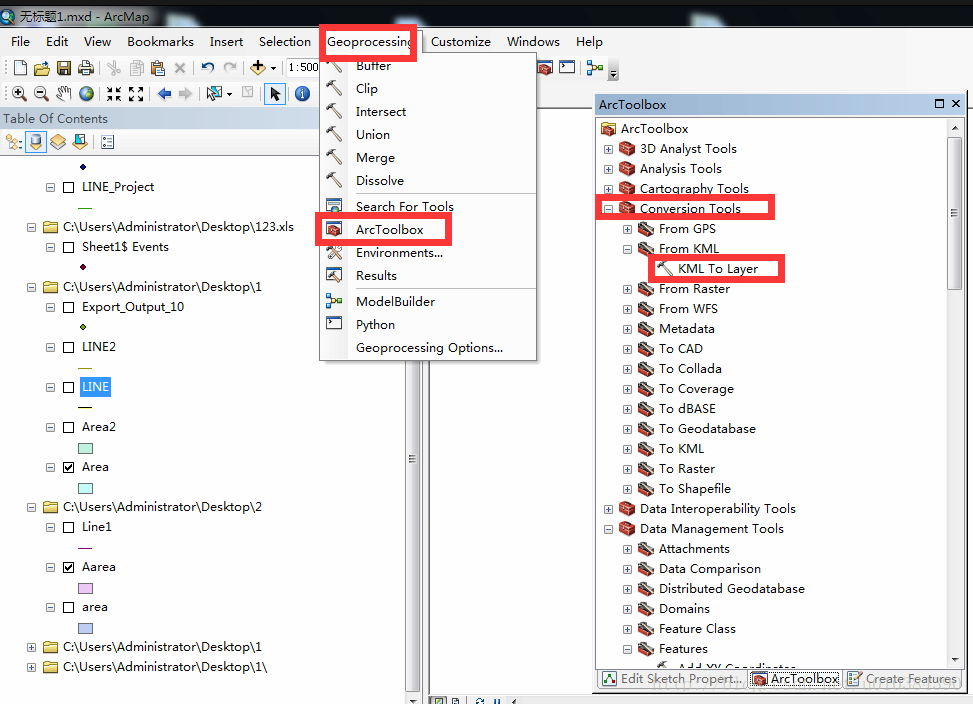This screenshot has height=704, width=973.
Task: Click the Open folder toolbar icon
Action: [x=42, y=68]
